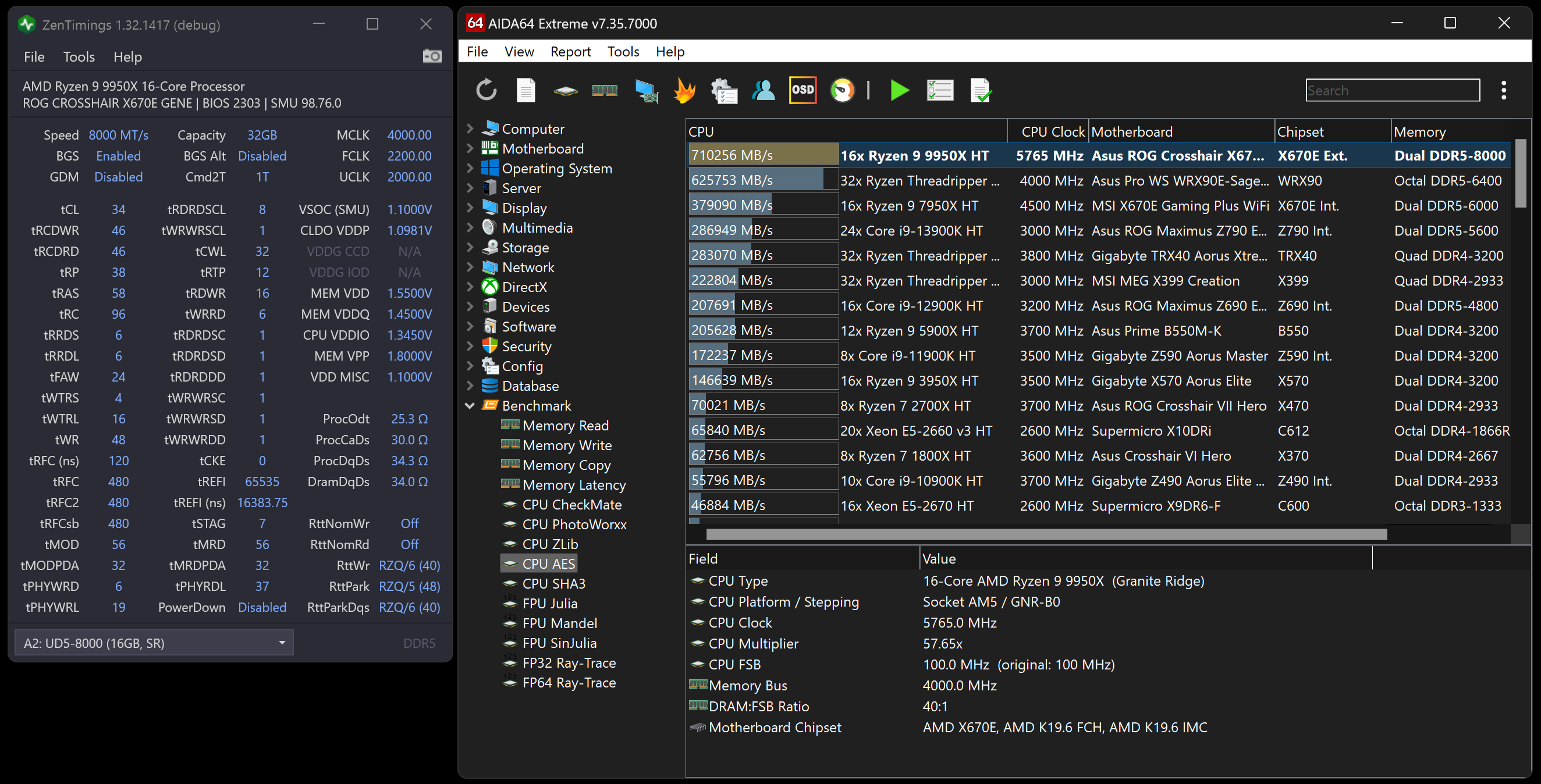Click the Refresh toolbar icon in AIDA64

[486, 90]
